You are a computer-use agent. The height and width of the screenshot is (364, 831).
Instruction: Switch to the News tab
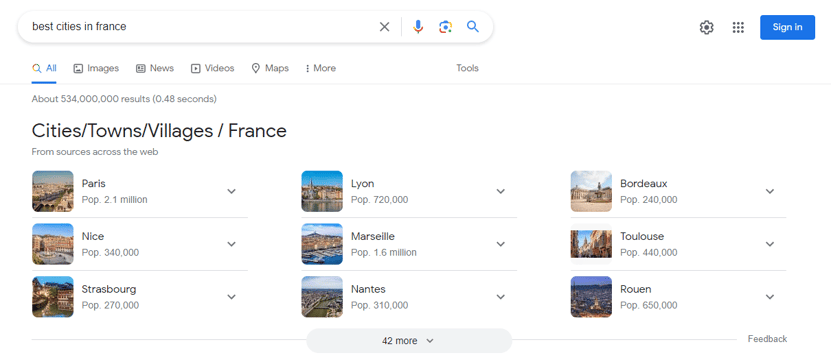155,68
